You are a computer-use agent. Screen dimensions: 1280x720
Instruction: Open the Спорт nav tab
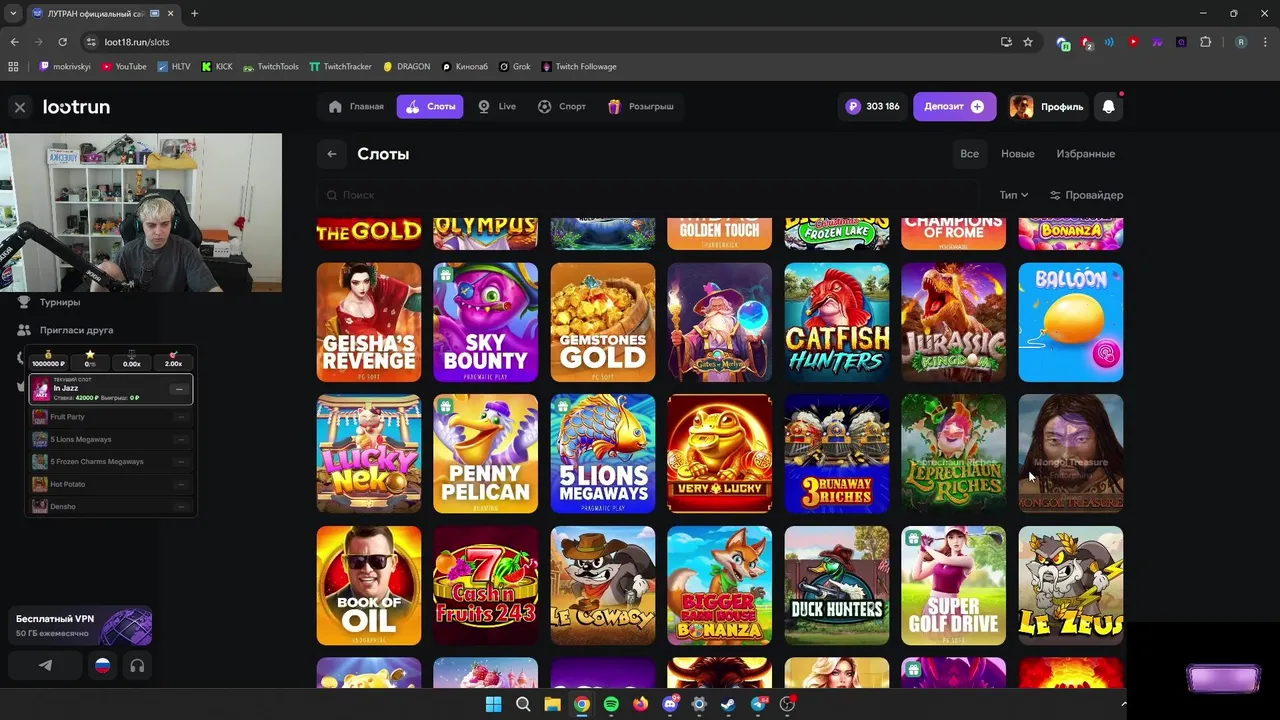click(562, 107)
